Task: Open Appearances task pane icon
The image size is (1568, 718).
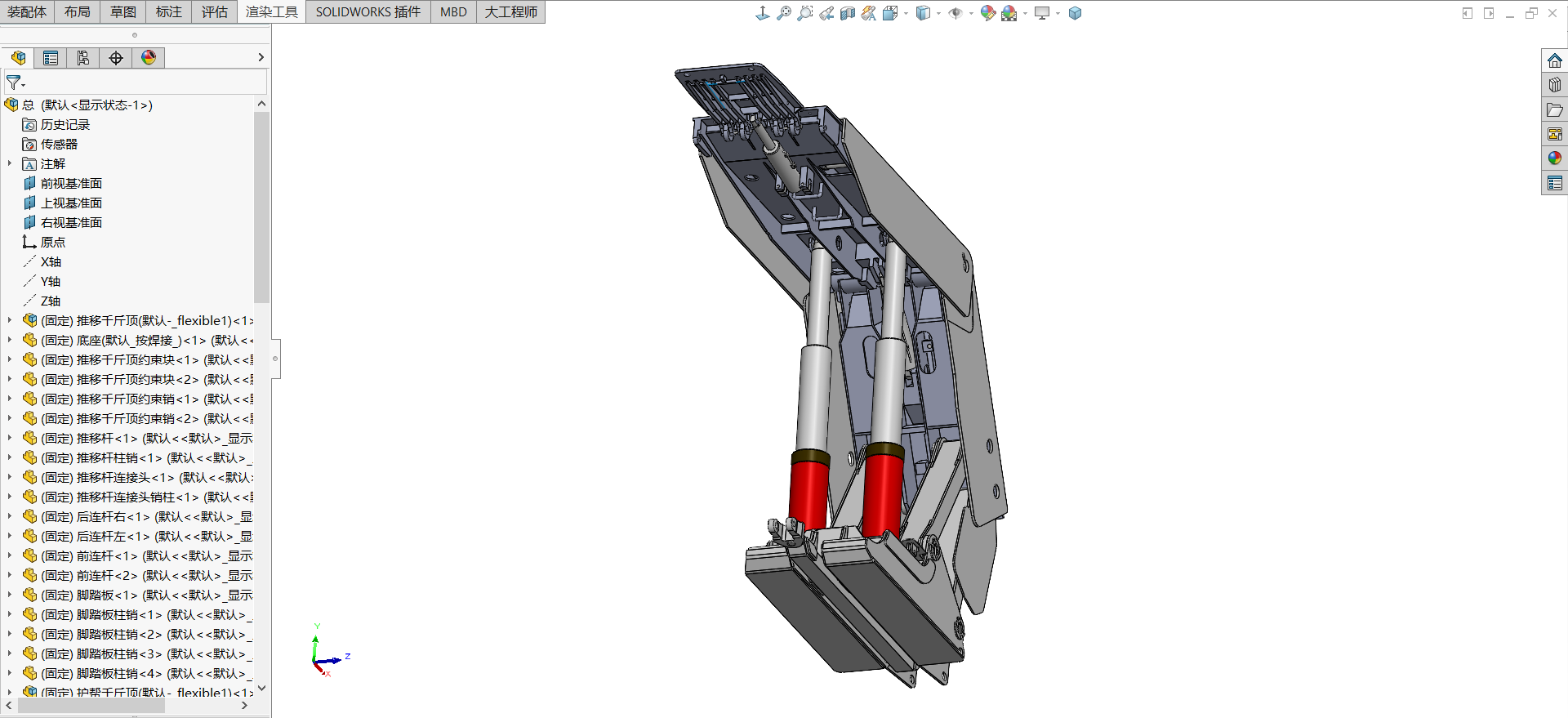Action: [1554, 158]
